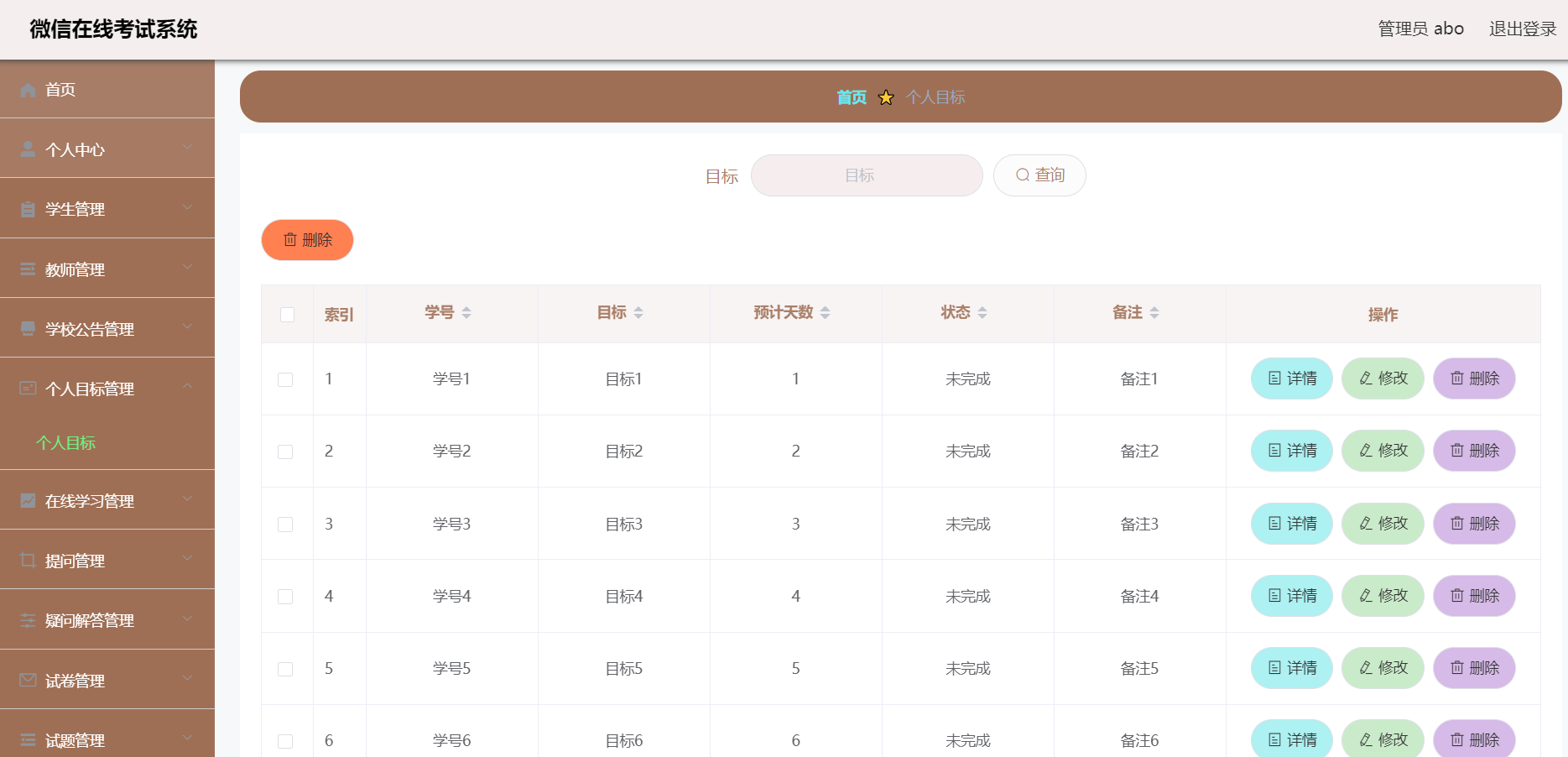Check the checkbox for row 2

[x=285, y=452]
